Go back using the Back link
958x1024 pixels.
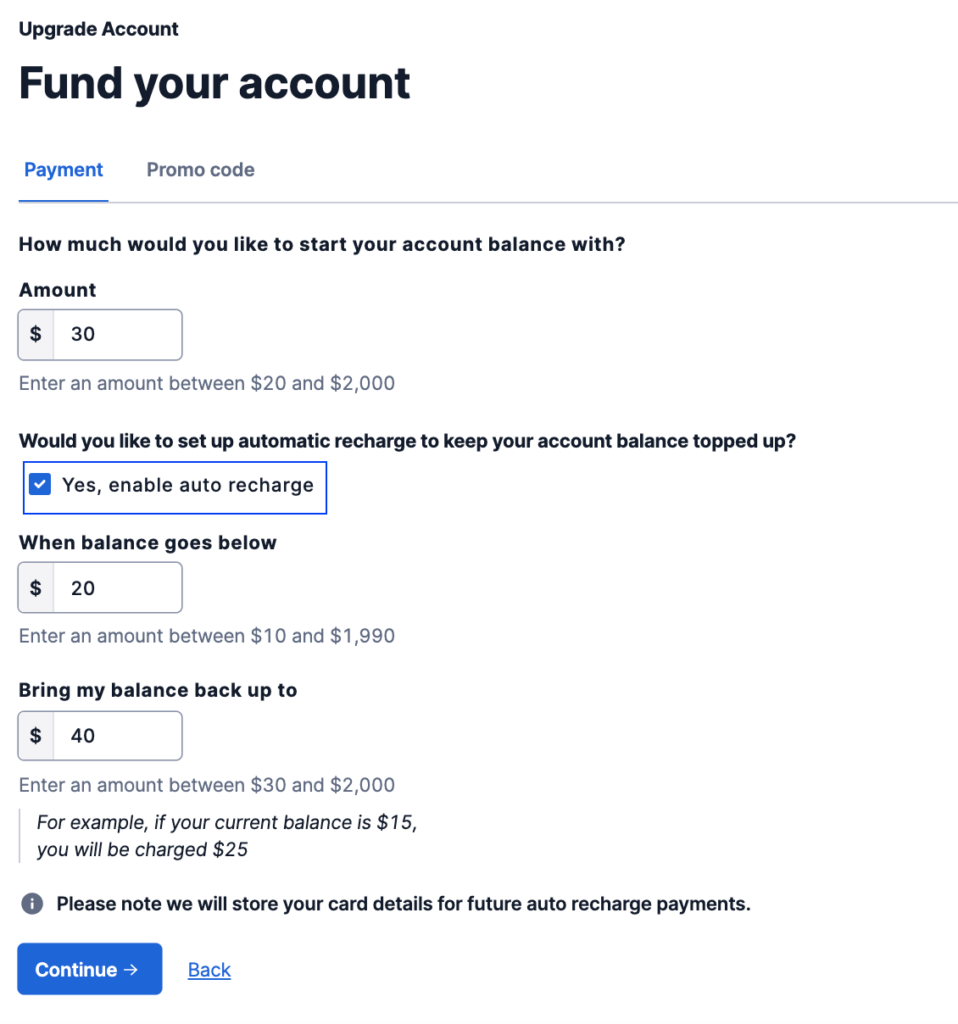pos(209,970)
